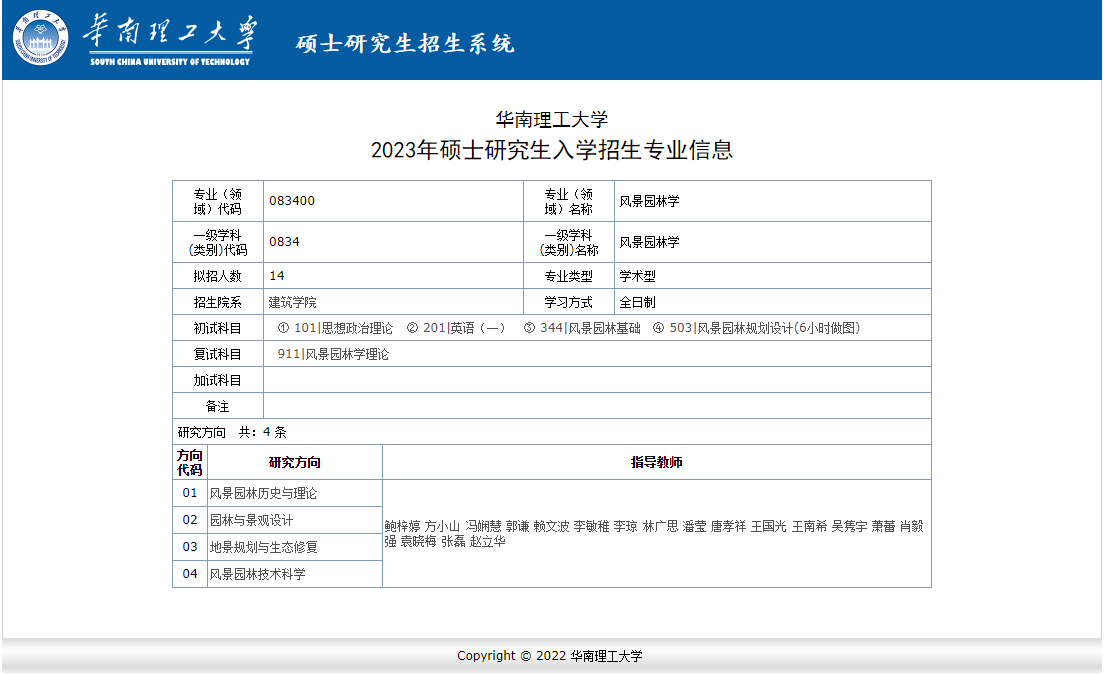
Task: Click direction code 02
Action: 189,519
